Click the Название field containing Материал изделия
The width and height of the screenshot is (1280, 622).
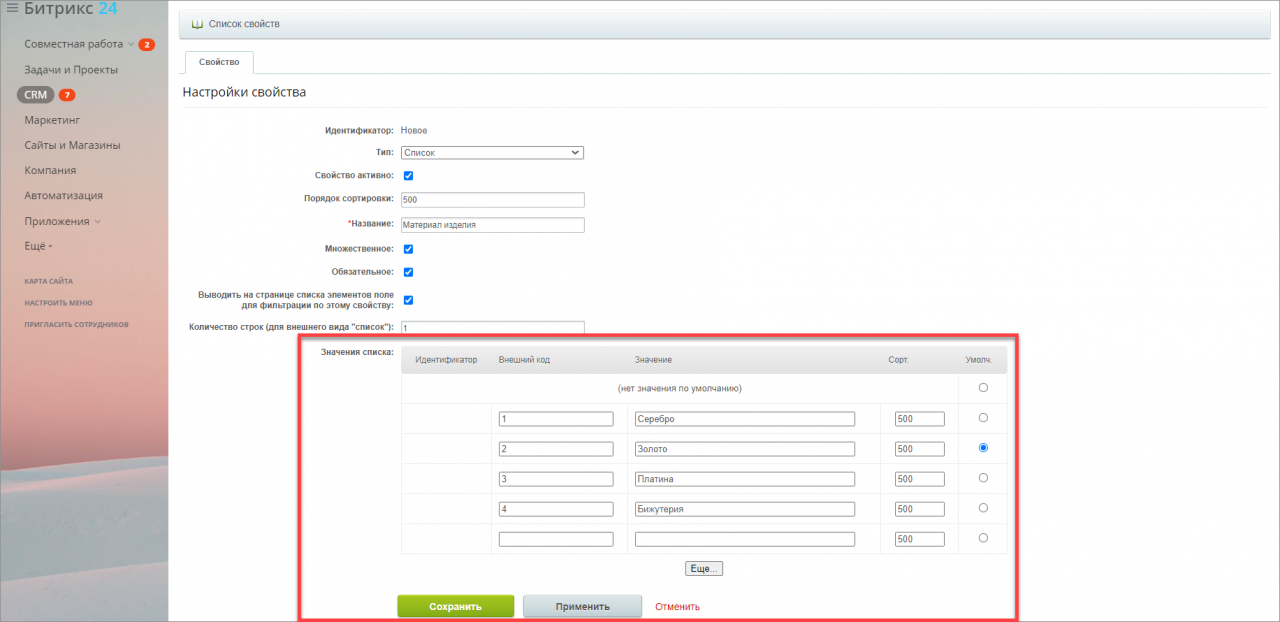pyautogui.click(x=492, y=225)
